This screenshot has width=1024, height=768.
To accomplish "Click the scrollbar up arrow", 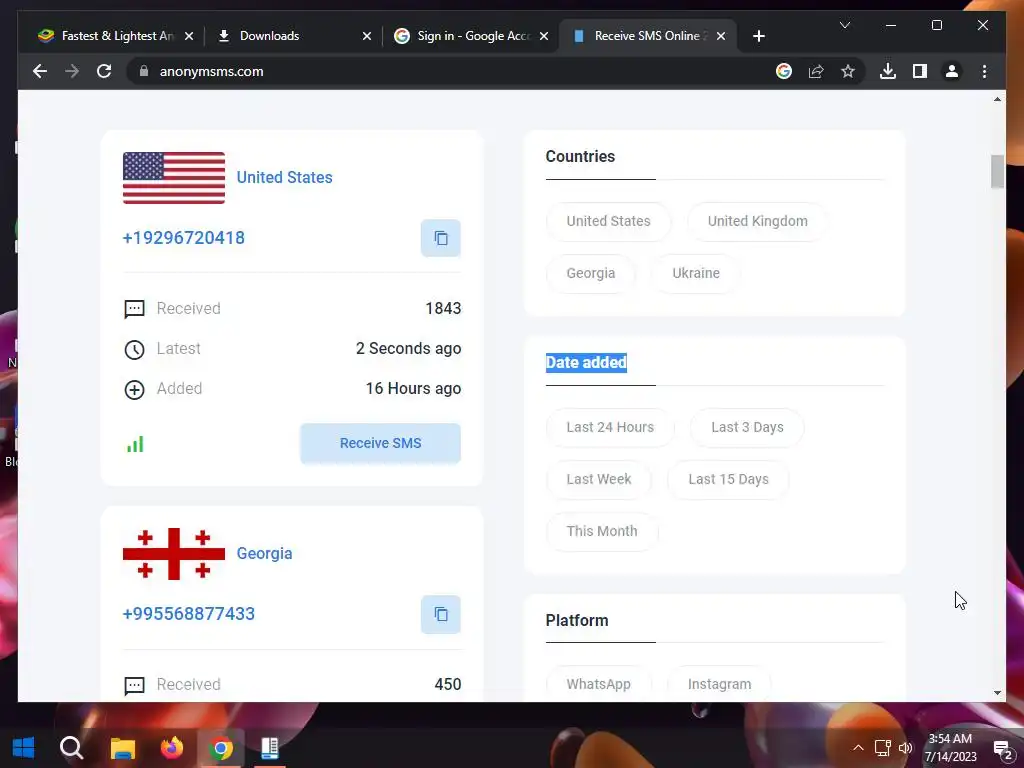I will pyautogui.click(x=997, y=99).
